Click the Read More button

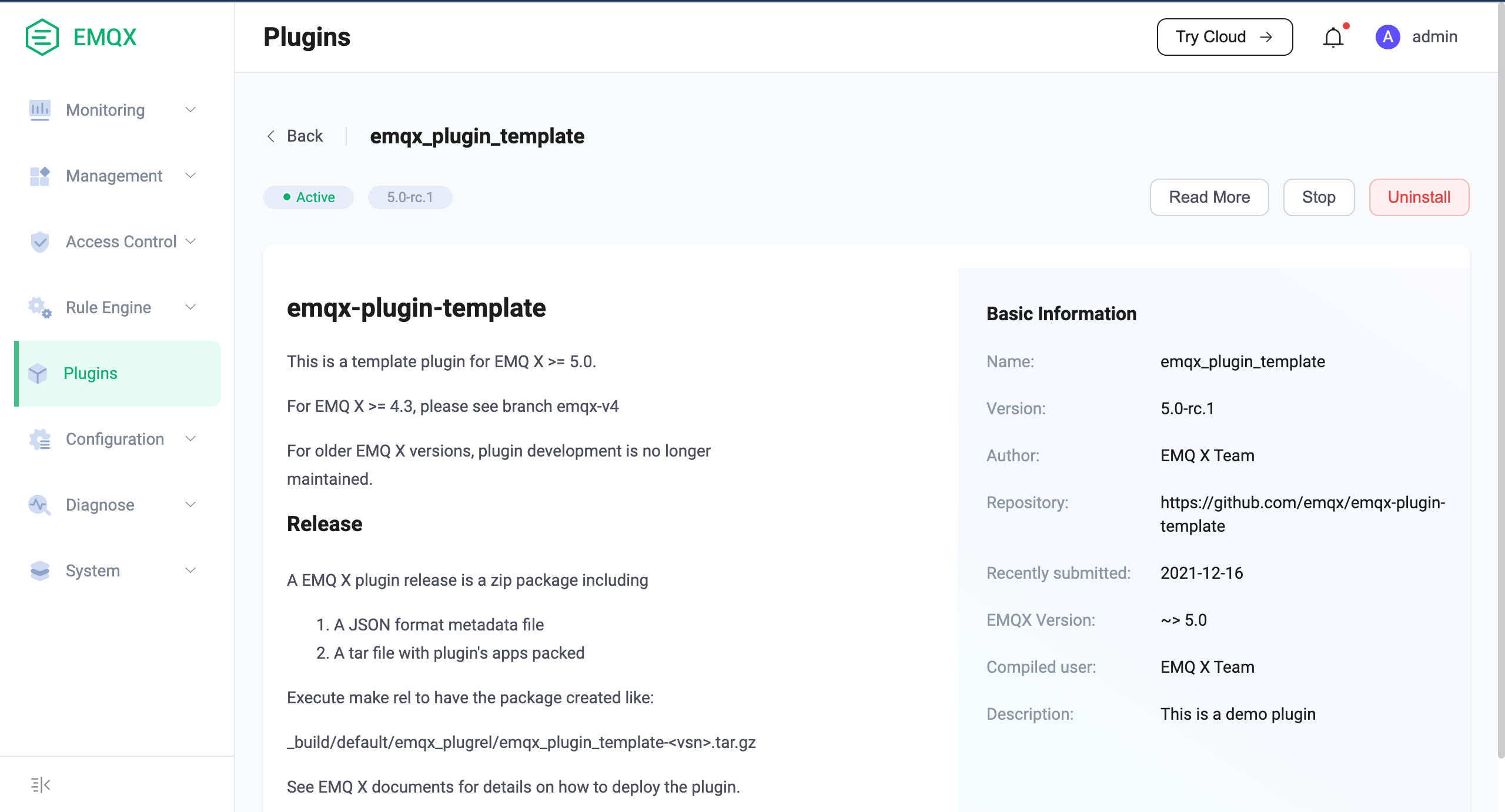tap(1209, 197)
